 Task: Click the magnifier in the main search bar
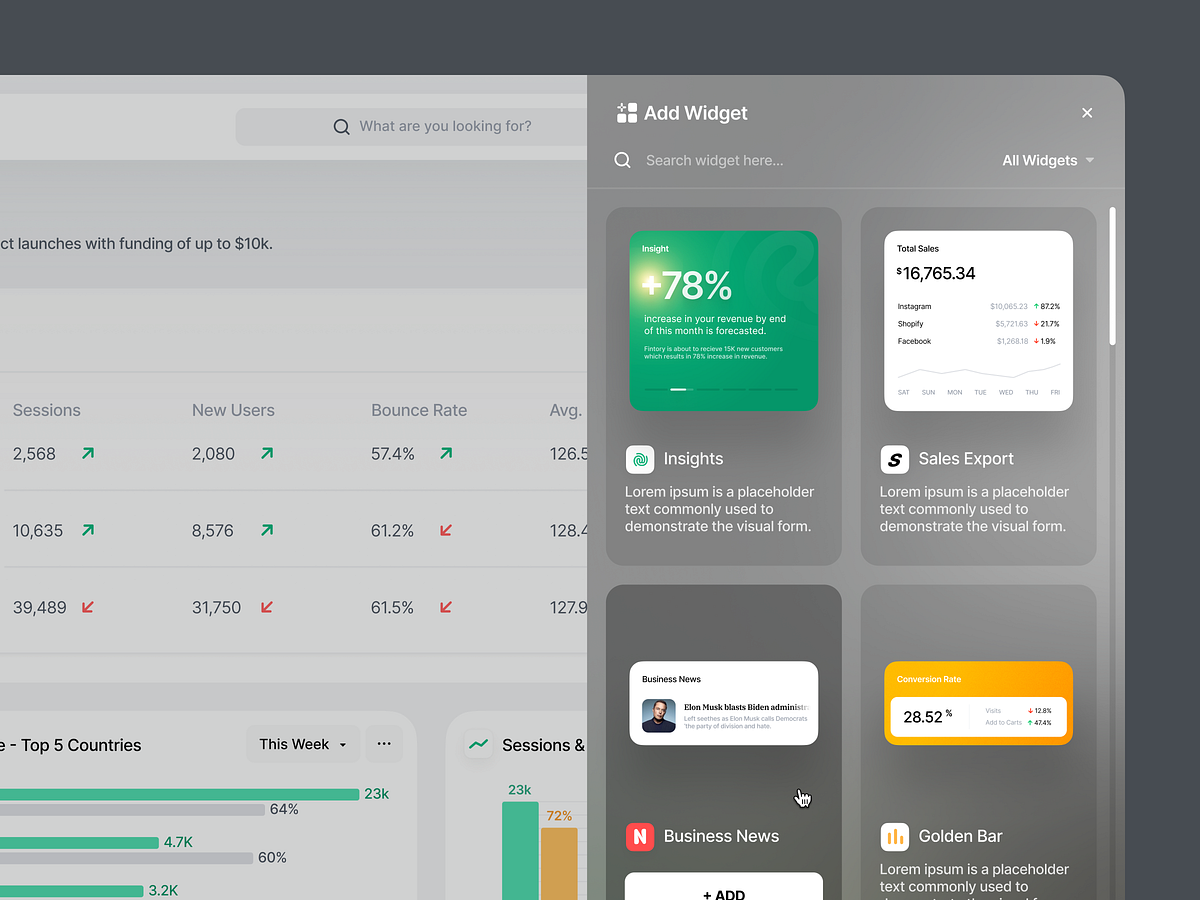tap(341, 126)
